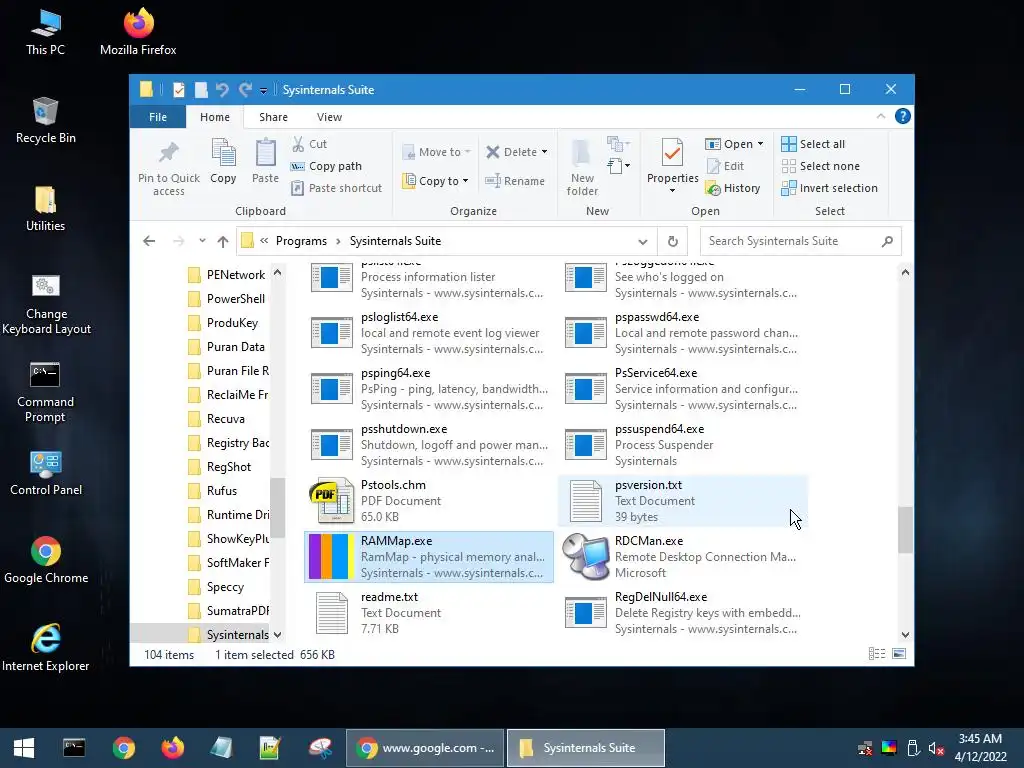Click the Search Sysinternals Suite field
Image resolution: width=1024 pixels, height=768 pixels.
coord(800,241)
